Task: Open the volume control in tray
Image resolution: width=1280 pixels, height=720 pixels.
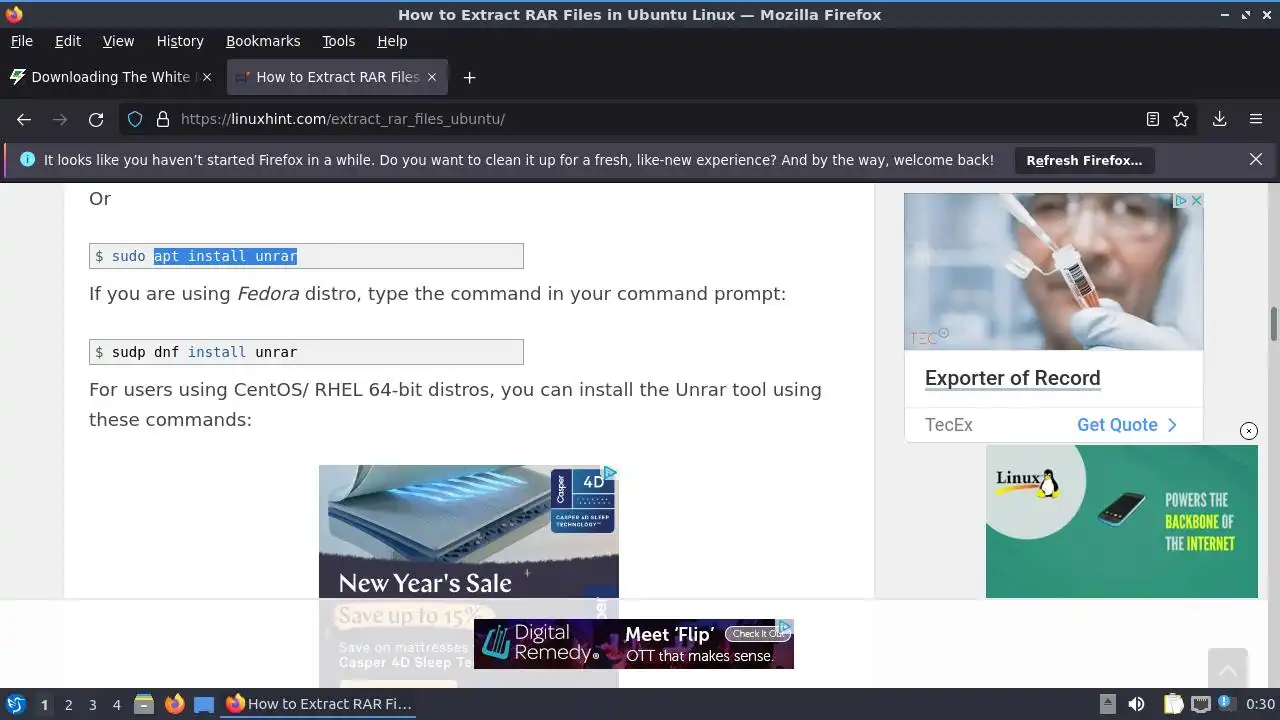Action: pos(1136,704)
